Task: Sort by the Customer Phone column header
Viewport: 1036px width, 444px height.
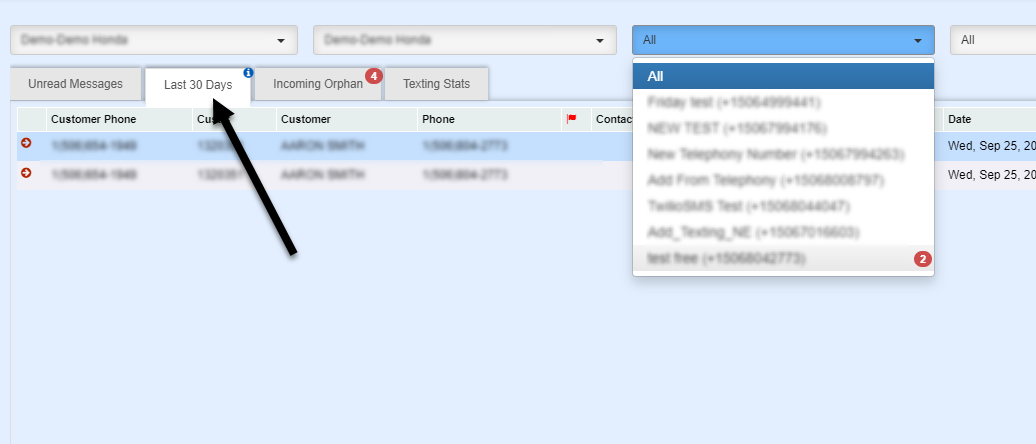Action: click(x=93, y=119)
